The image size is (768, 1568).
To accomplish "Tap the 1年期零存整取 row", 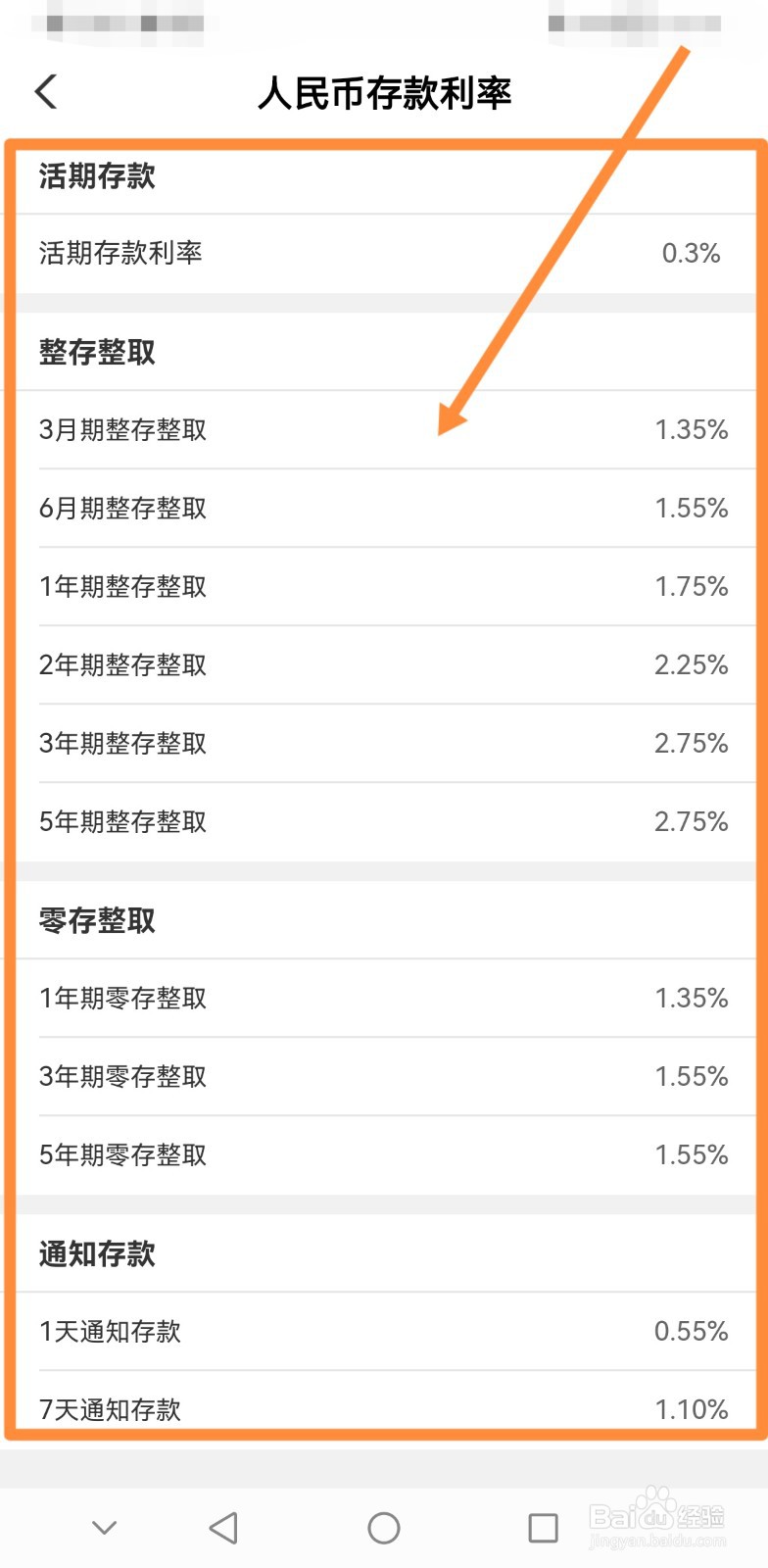I will pos(384,998).
